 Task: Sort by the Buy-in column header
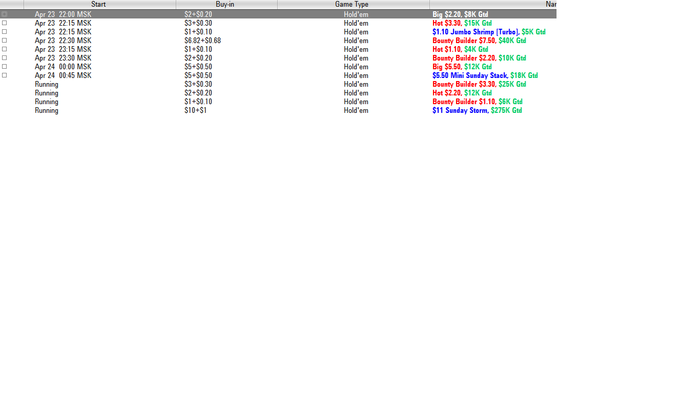tap(226, 4)
